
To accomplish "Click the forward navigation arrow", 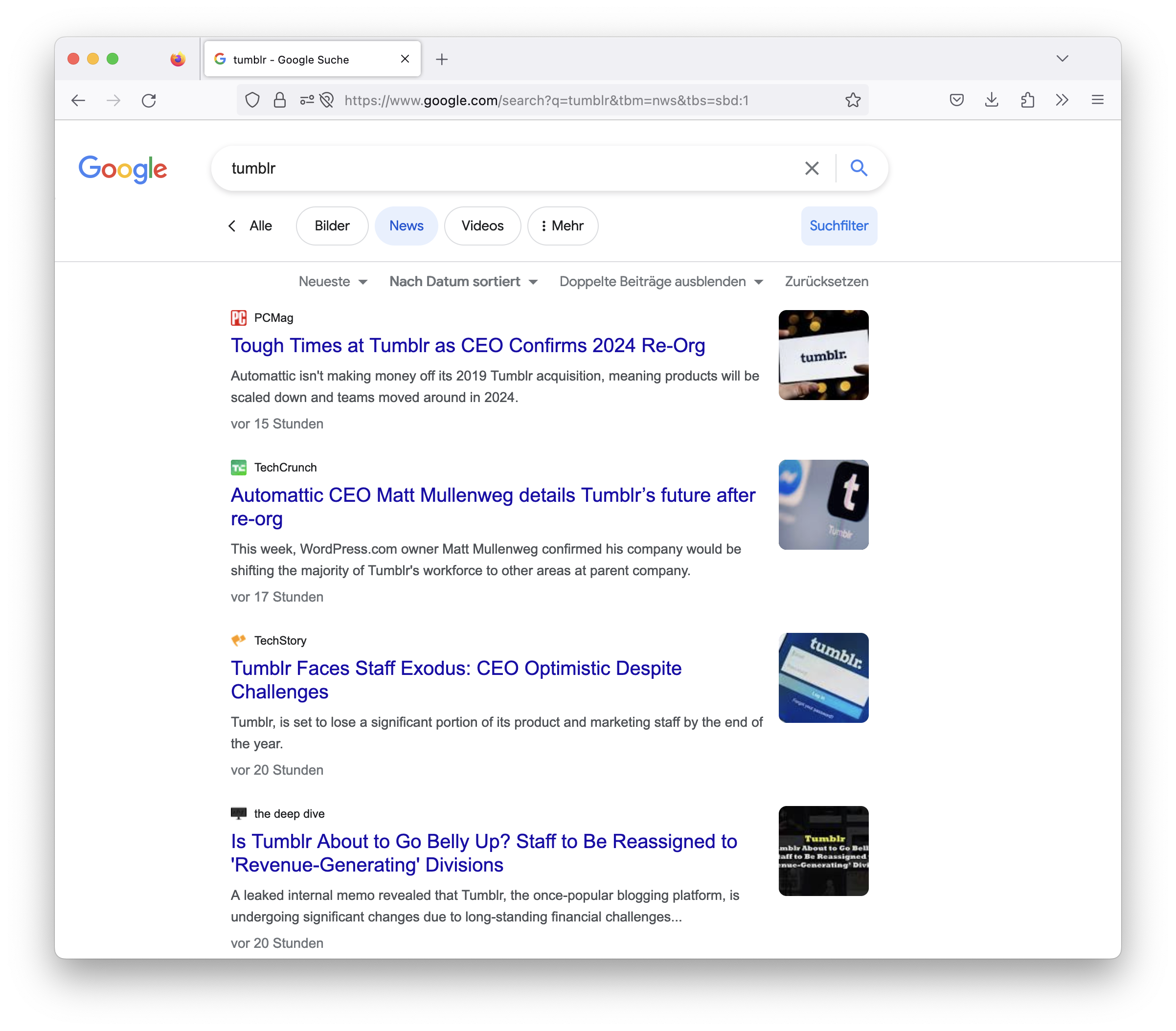I will point(113,100).
